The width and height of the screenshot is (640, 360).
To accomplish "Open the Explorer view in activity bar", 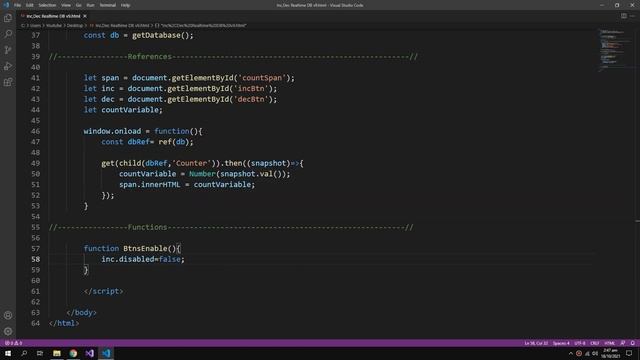I will (8, 18).
